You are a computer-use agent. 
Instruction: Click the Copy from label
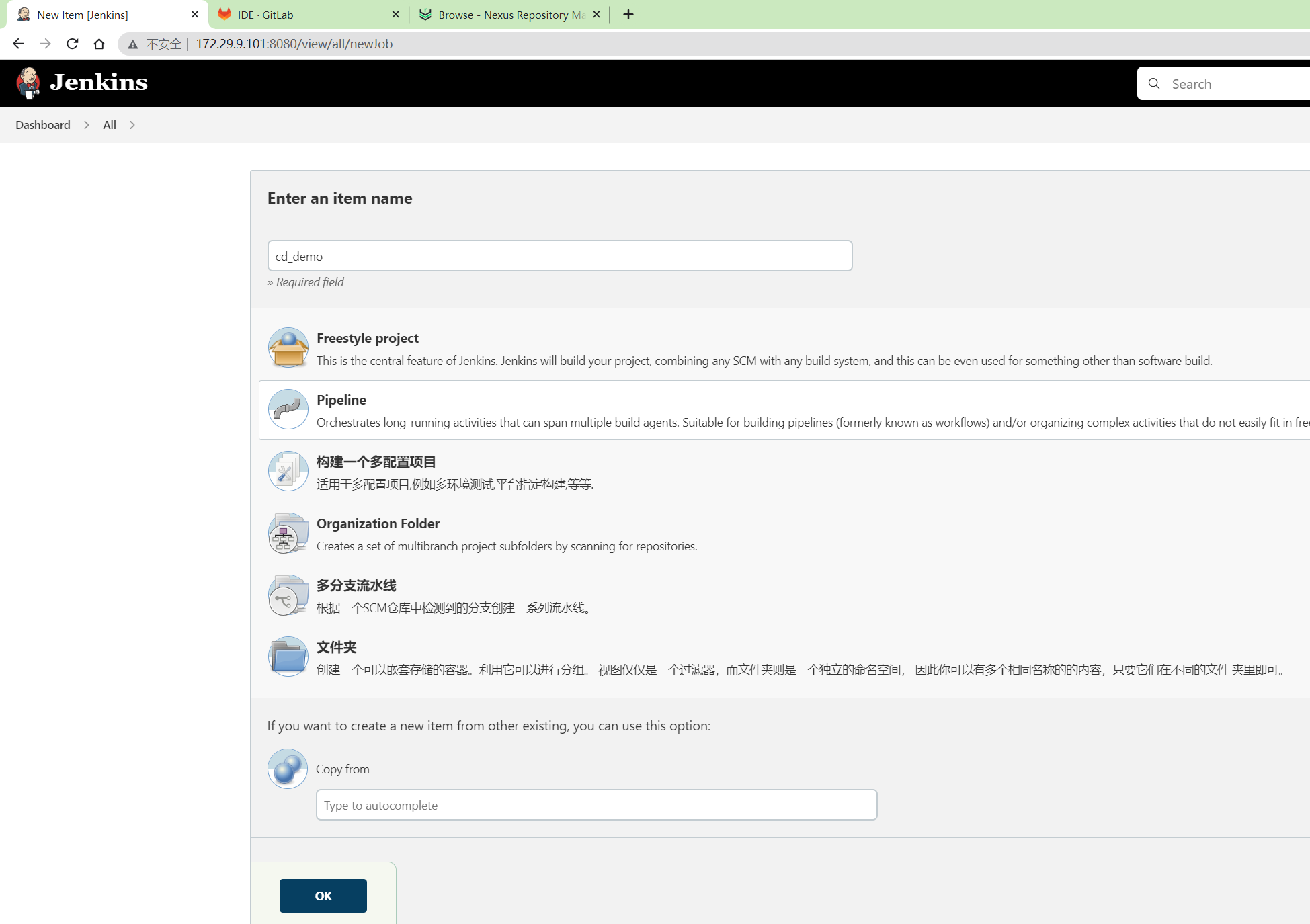(x=343, y=769)
